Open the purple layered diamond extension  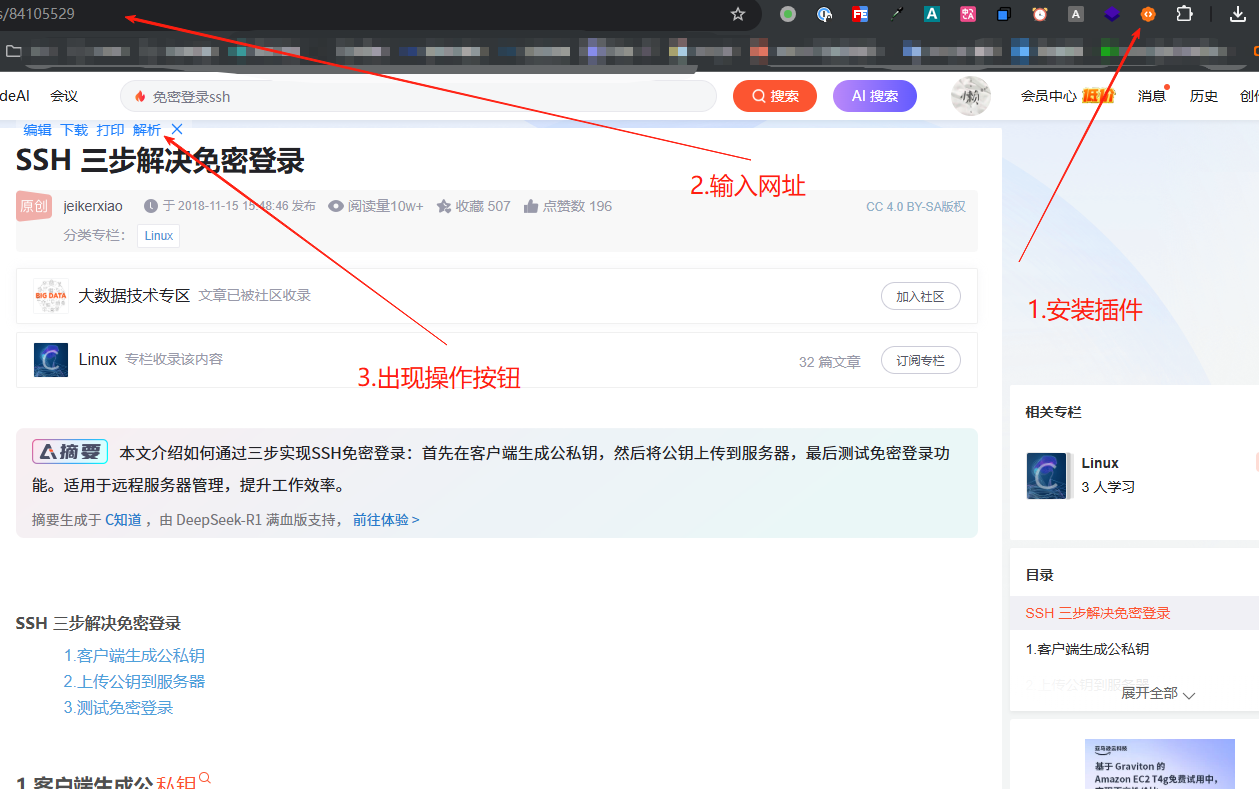[x=1112, y=14]
